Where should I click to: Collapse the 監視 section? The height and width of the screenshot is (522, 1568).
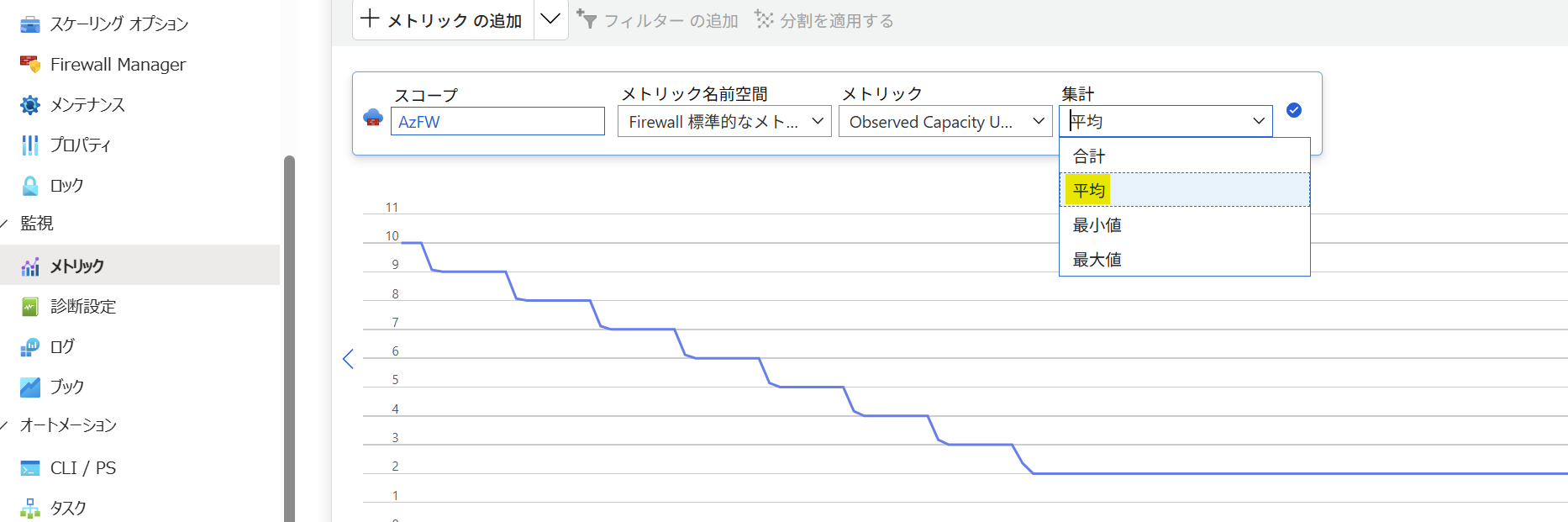click(5, 224)
